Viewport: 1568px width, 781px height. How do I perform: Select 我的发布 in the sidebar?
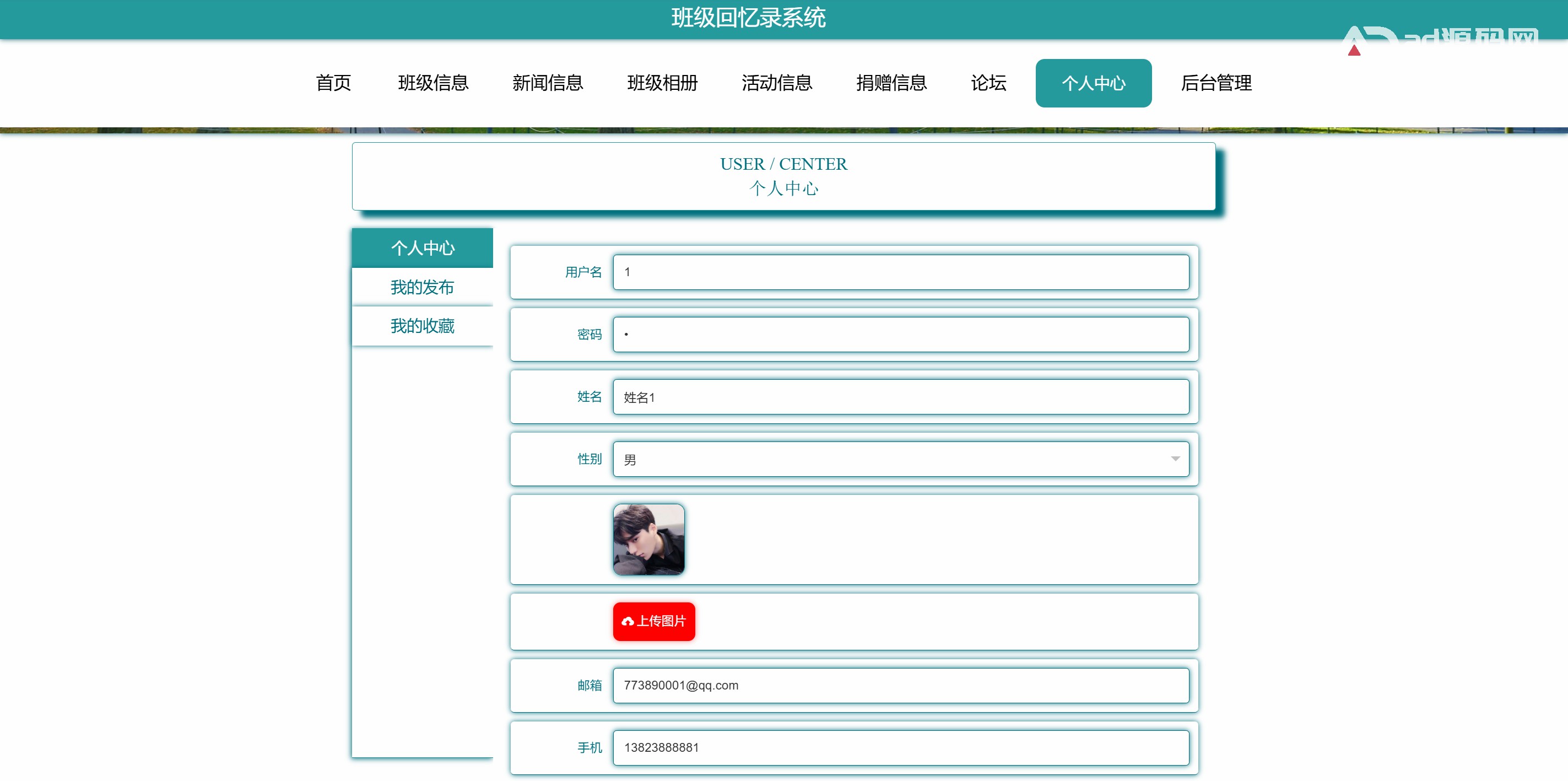(422, 287)
